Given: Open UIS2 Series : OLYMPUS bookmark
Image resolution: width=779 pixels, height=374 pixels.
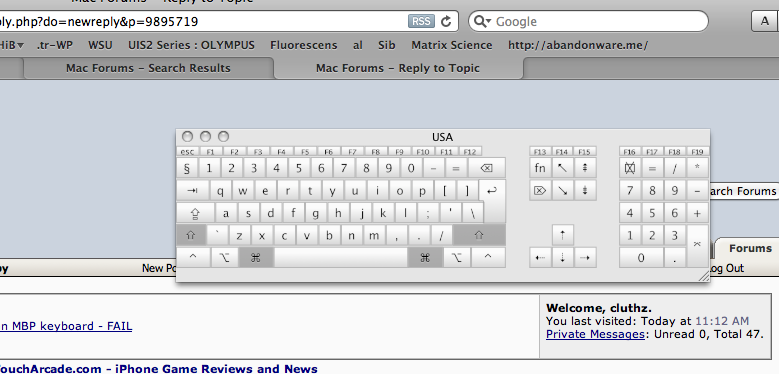Looking at the screenshot, I should point(191,45).
